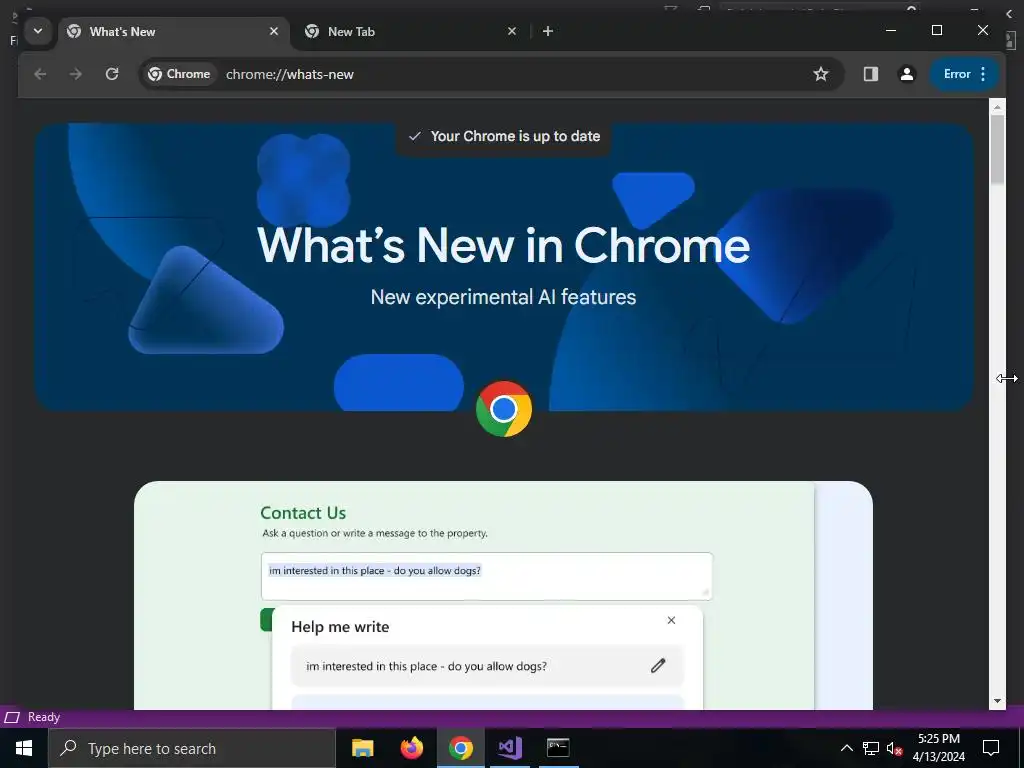Toggle the side panel icon
The height and width of the screenshot is (768, 1024).
tap(871, 74)
